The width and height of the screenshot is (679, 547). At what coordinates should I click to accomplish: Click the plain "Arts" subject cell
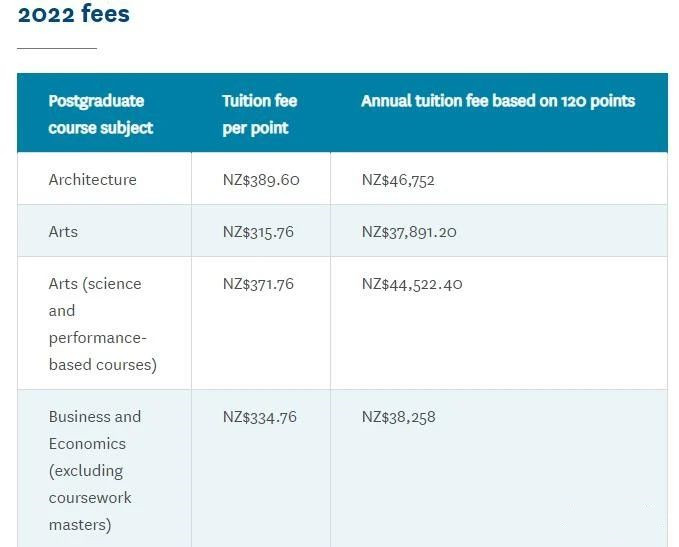tap(63, 232)
